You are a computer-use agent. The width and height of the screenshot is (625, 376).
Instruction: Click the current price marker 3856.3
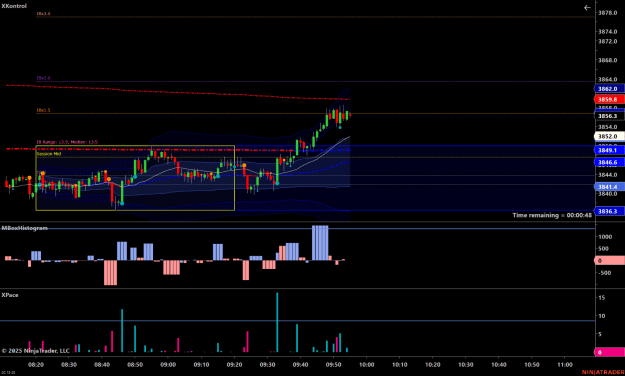[609, 116]
